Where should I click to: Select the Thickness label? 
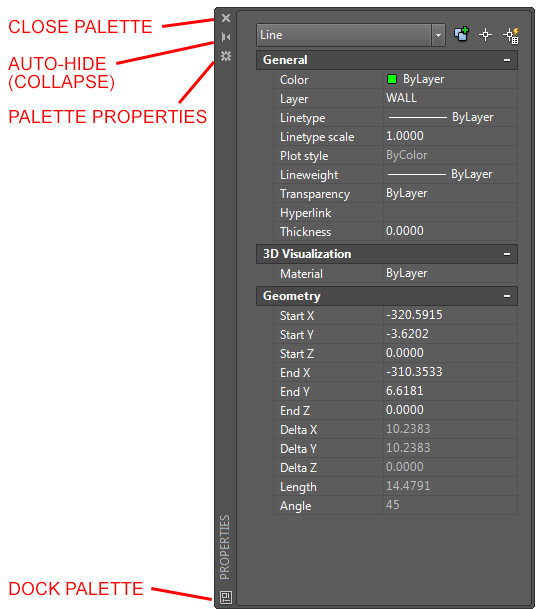tap(306, 232)
